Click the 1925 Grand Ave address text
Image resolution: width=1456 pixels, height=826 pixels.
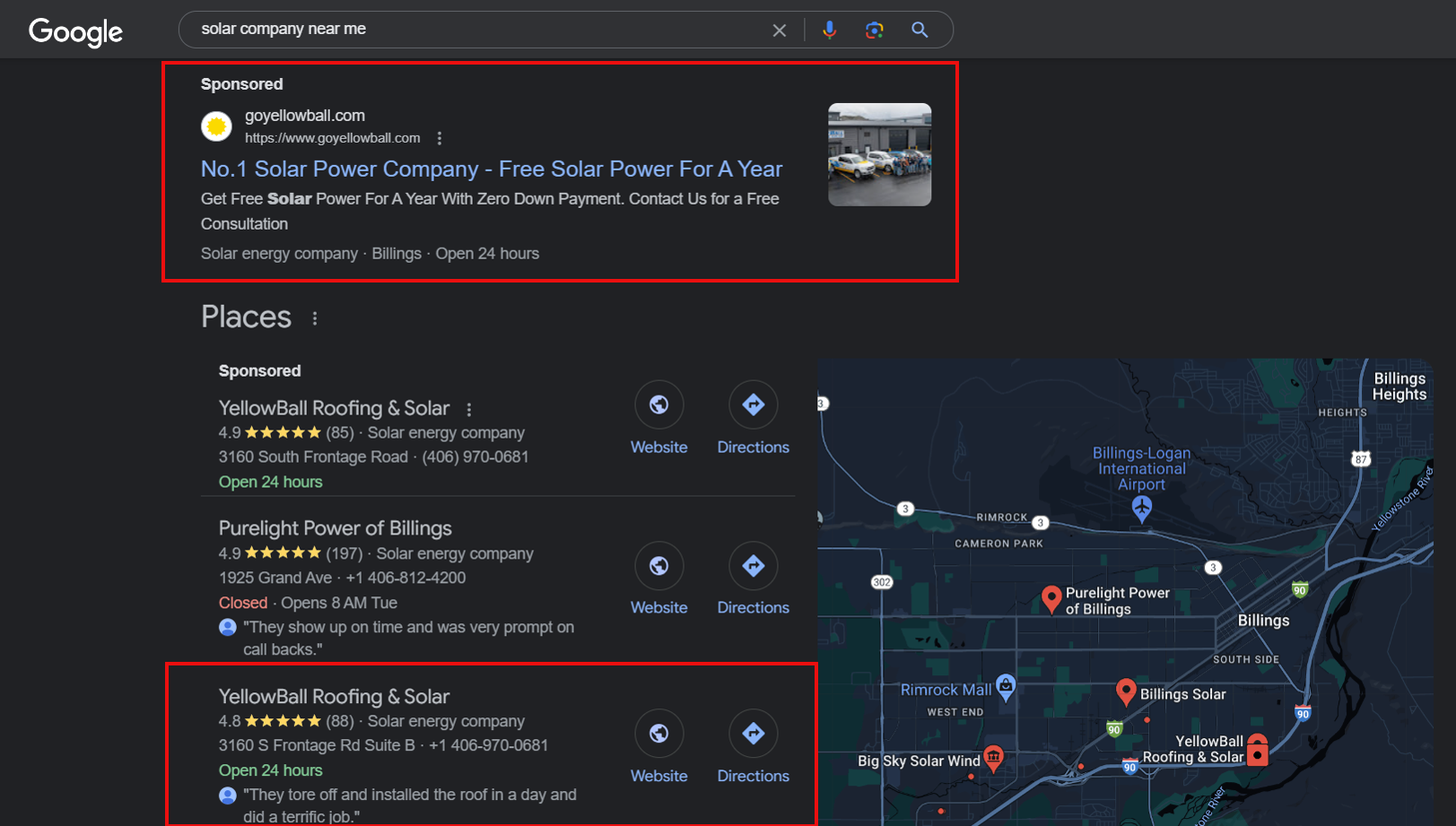275,578
